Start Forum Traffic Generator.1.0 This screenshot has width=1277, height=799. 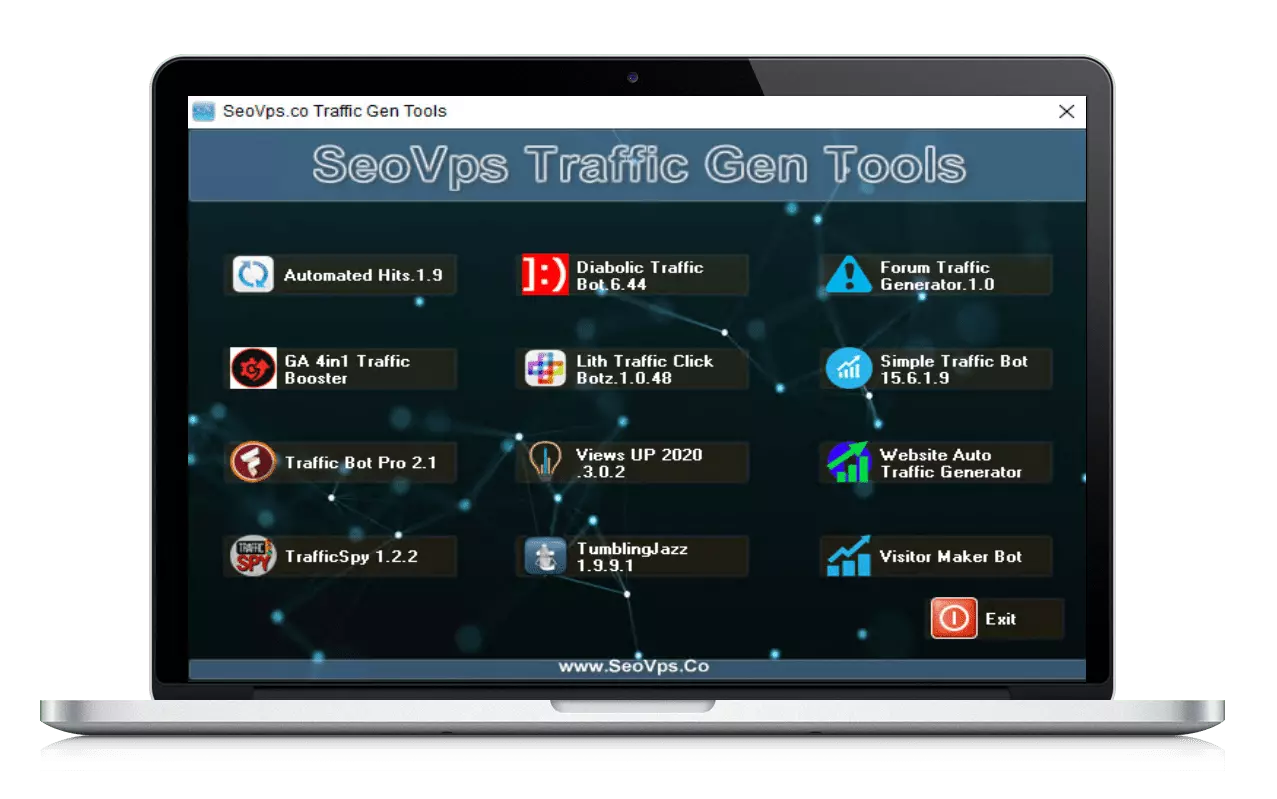coord(936,274)
